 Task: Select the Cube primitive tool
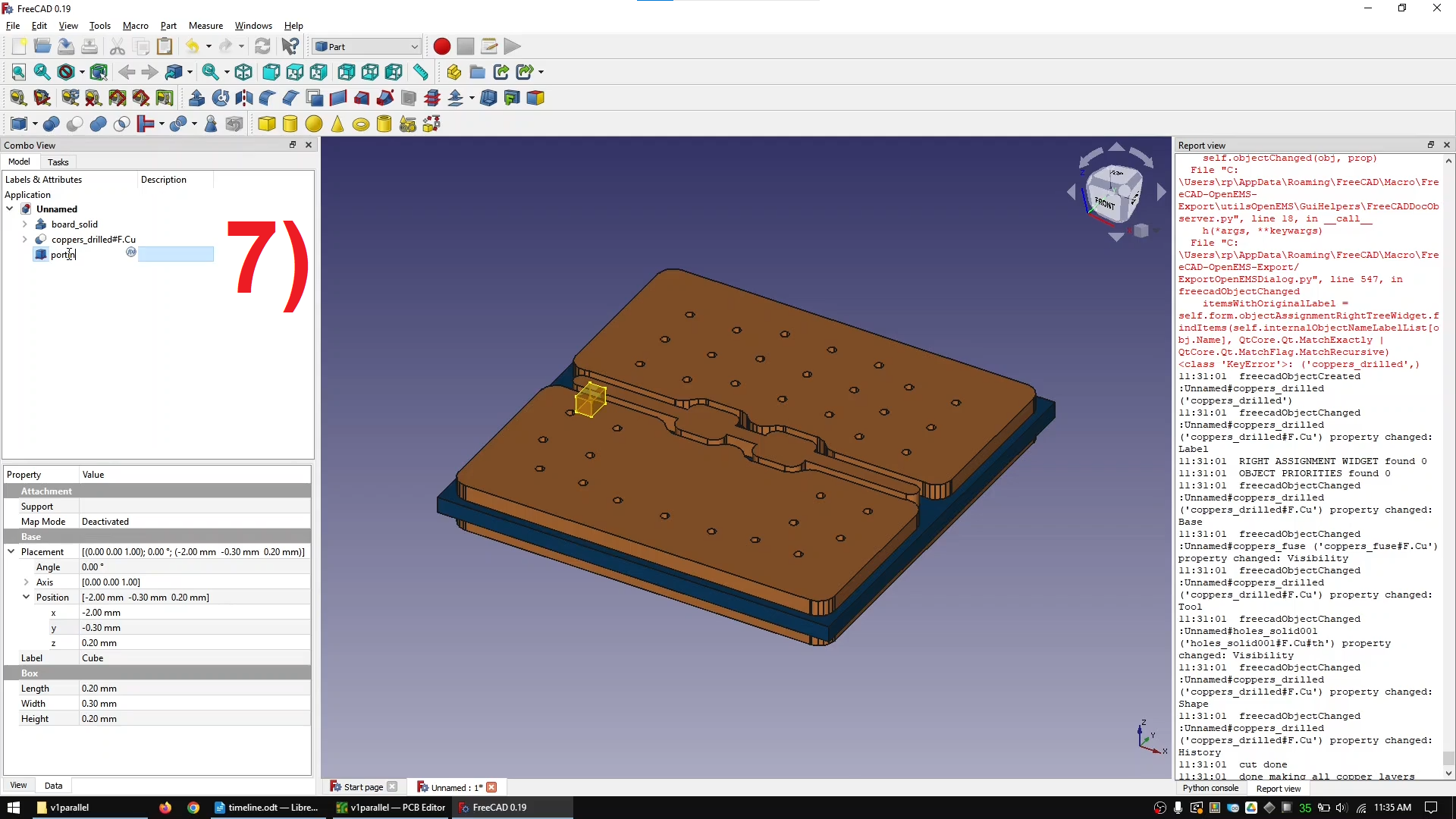(x=267, y=124)
